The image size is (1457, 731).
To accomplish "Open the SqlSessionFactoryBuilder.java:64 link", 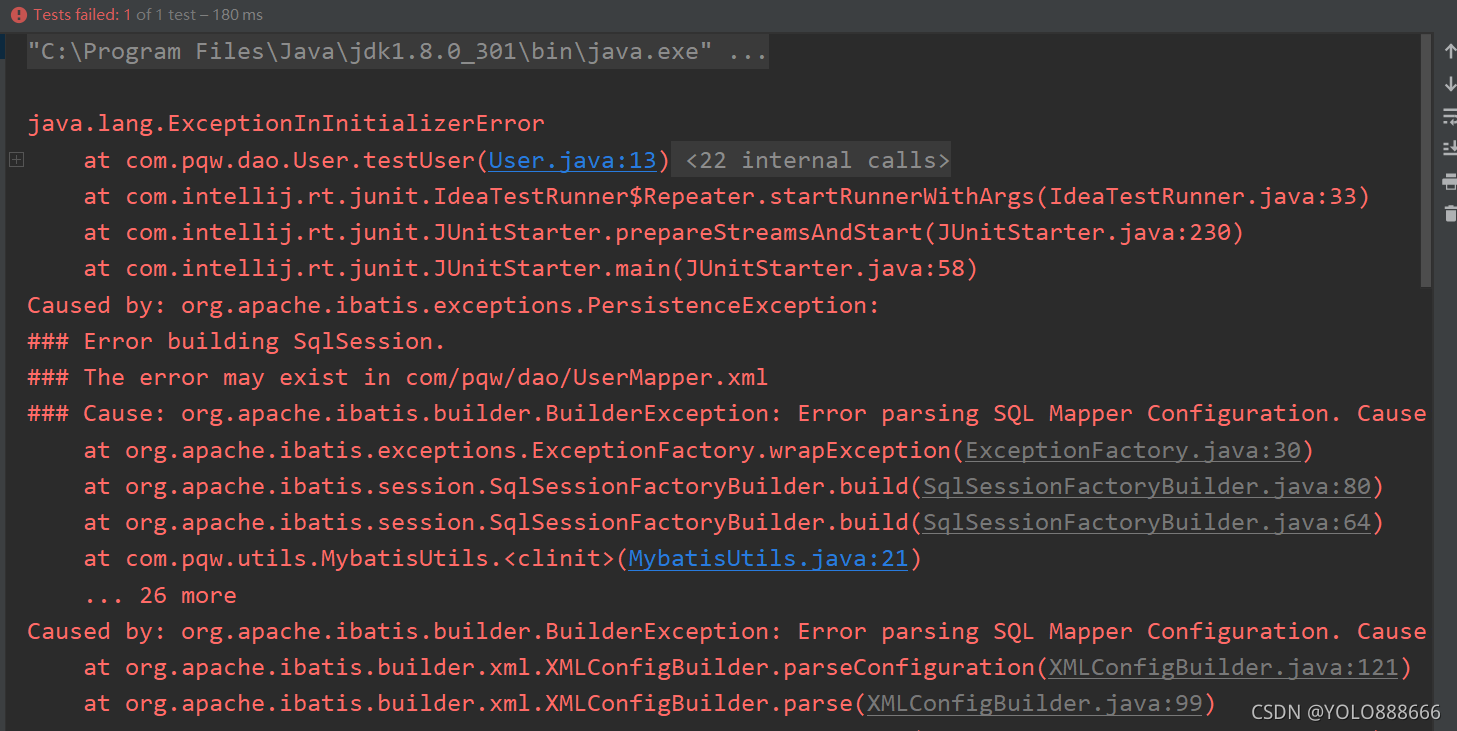I will pos(1146,523).
